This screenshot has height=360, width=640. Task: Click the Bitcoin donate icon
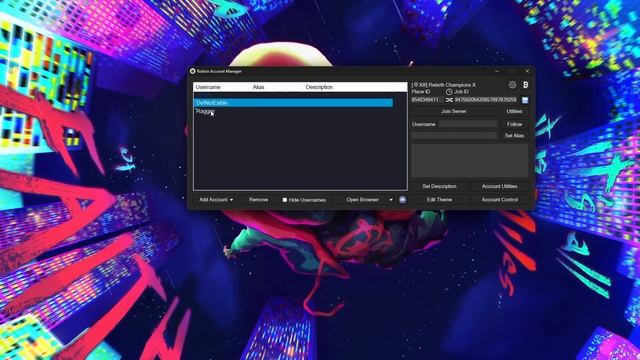[x=526, y=85]
